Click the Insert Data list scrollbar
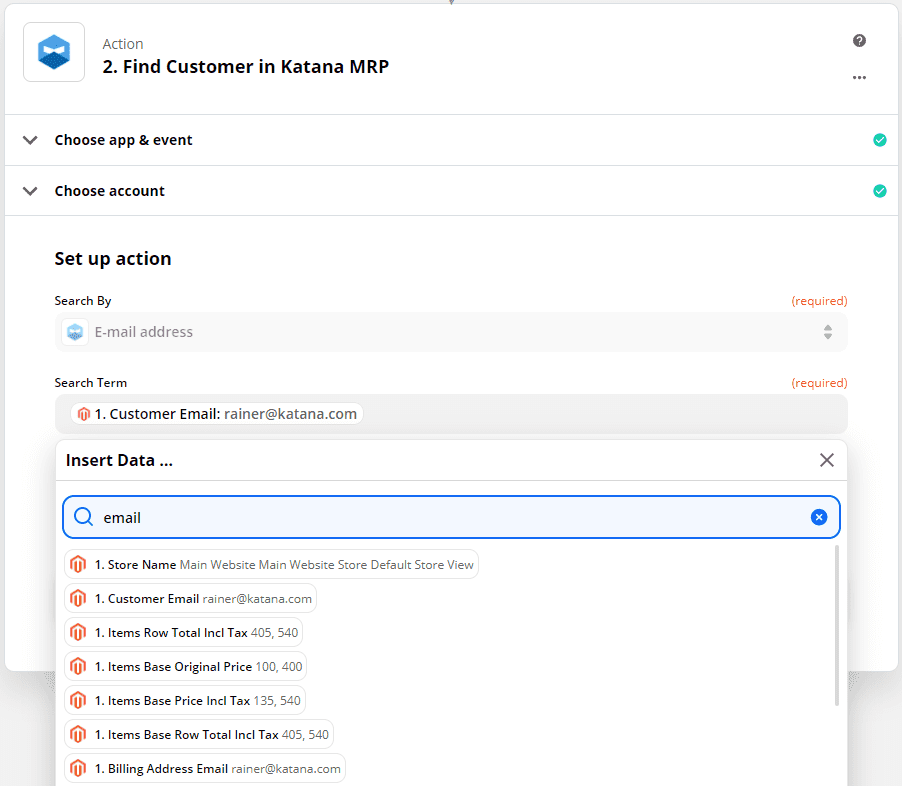Screen dimensions: 902x786 (836, 625)
